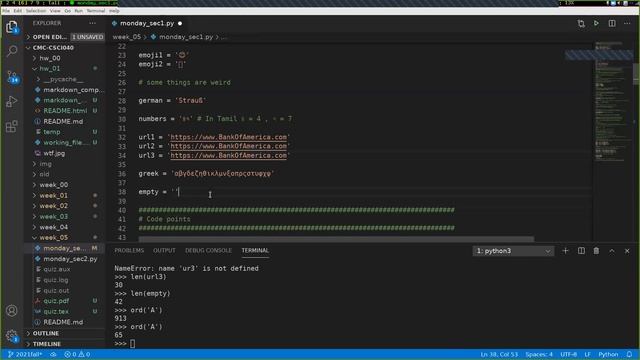Image resolution: width=640 pixels, height=360 pixels.
Task: Click the notifications bell in status bar
Action: coord(629,354)
